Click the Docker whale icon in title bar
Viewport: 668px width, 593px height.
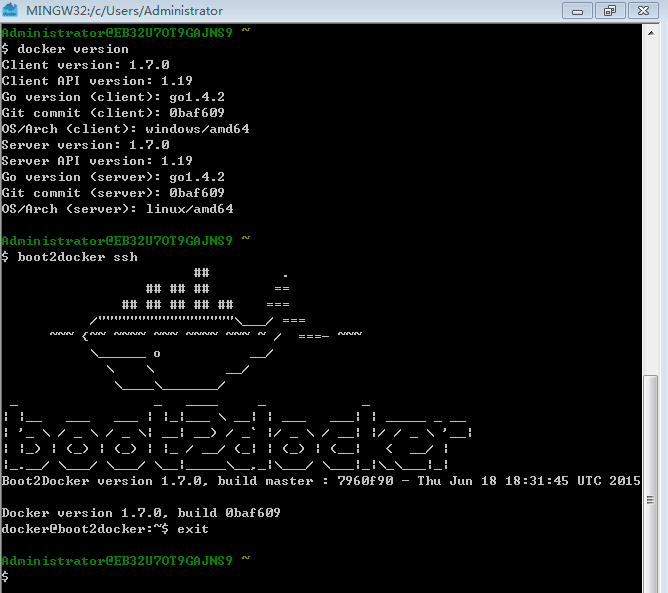point(10,10)
